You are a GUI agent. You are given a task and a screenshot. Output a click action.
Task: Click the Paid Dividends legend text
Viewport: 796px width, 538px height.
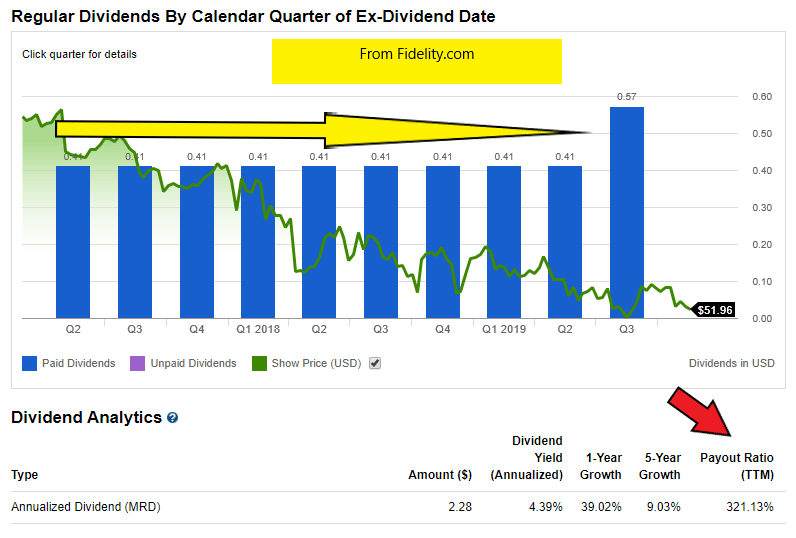coord(78,363)
